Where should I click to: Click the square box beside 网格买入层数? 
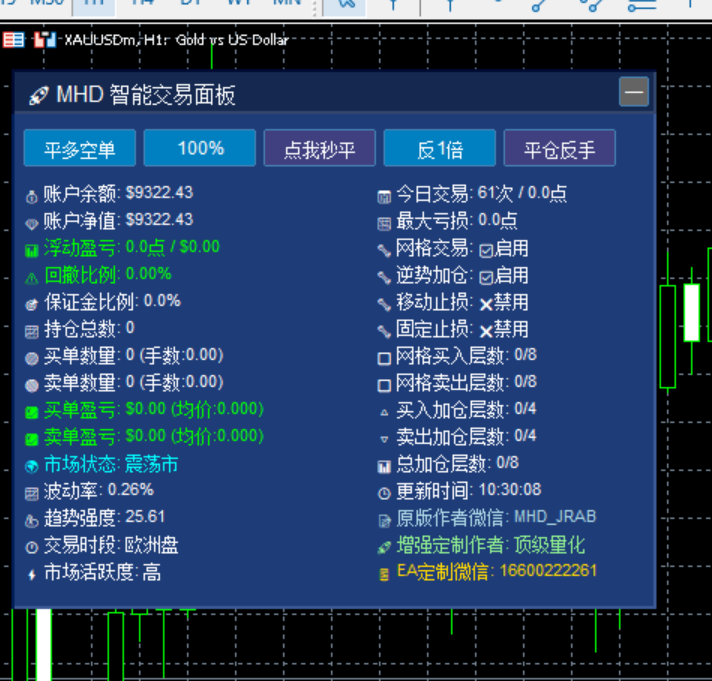(384, 359)
